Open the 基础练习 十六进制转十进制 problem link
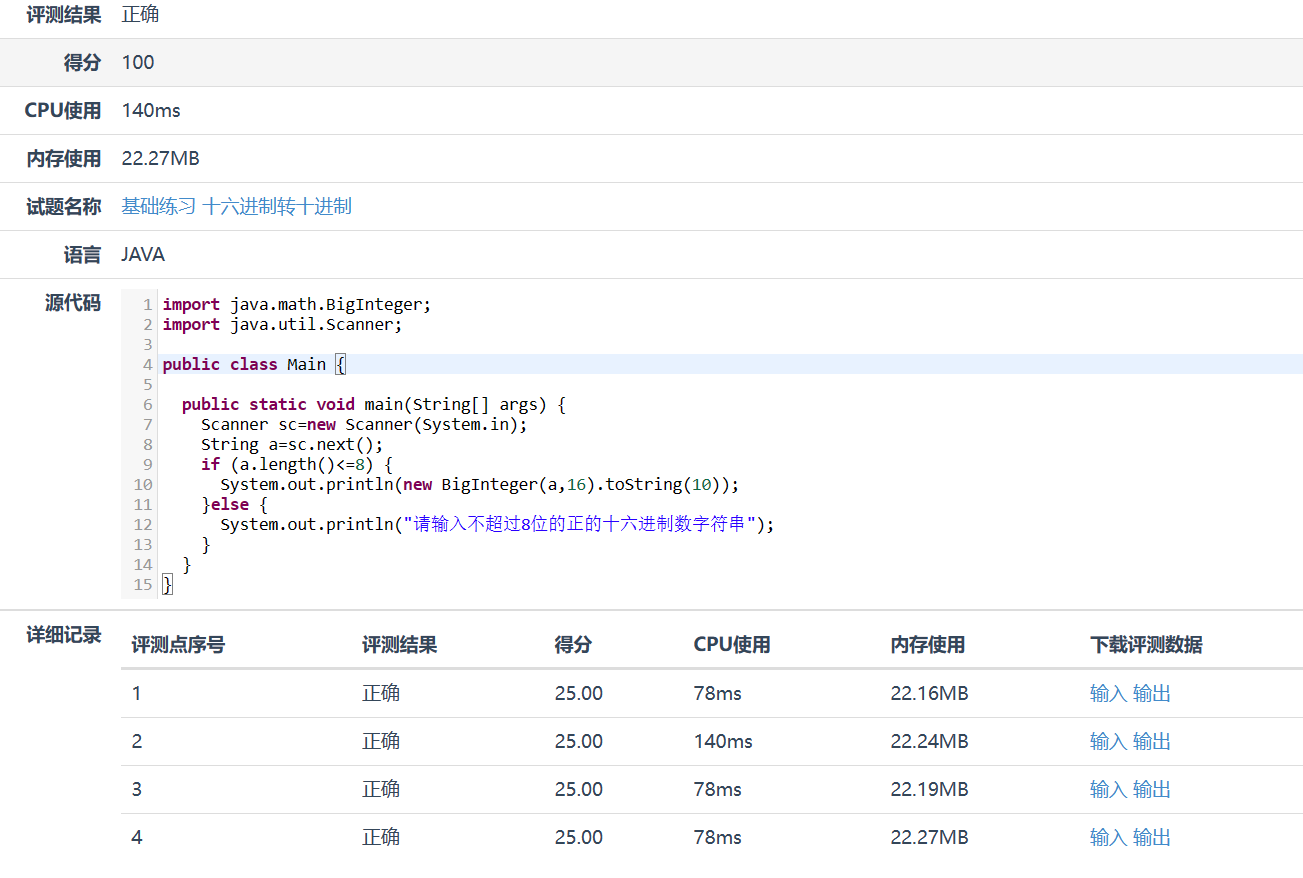This screenshot has width=1303, height=878. click(236, 207)
